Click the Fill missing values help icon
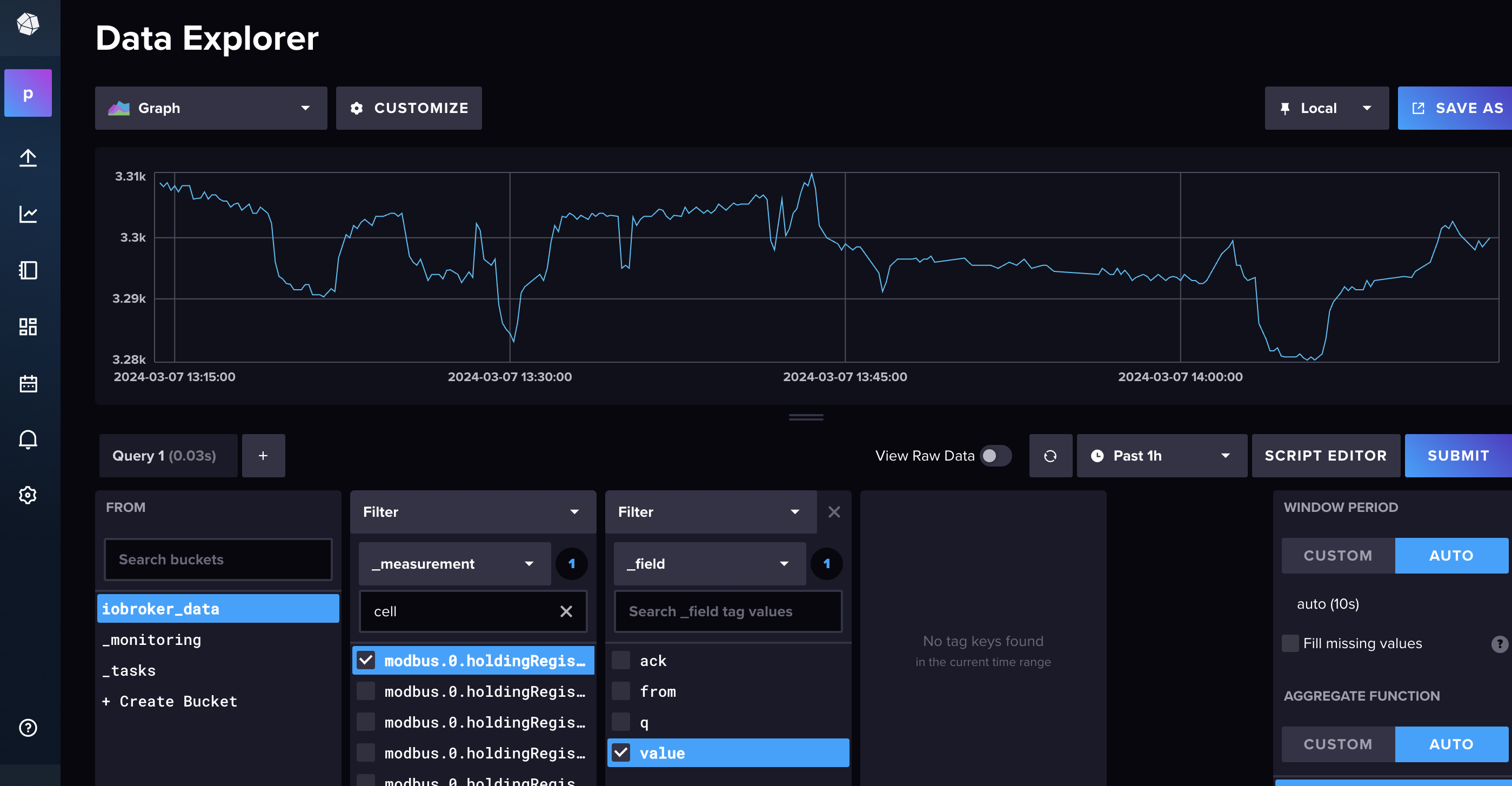 (x=1499, y=644)
